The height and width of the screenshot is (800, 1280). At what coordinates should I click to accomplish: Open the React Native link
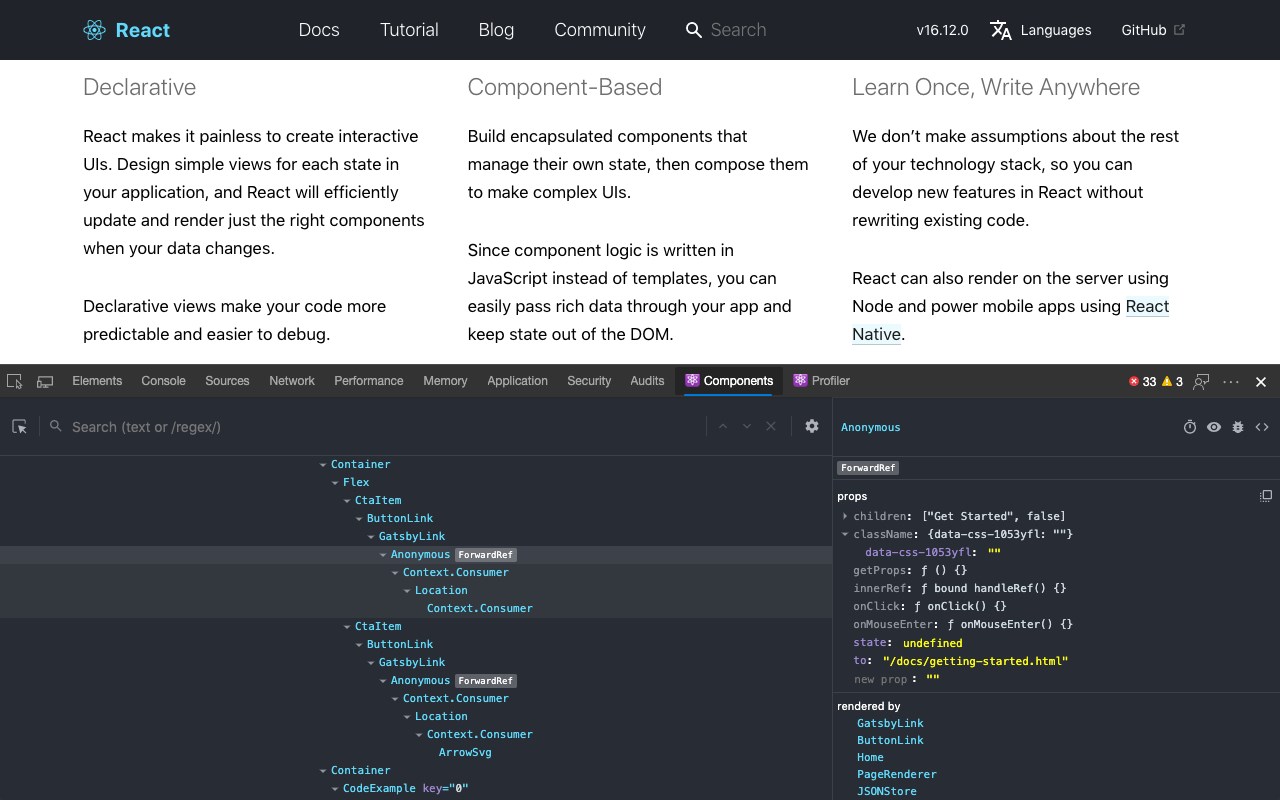click(1147, 307)
